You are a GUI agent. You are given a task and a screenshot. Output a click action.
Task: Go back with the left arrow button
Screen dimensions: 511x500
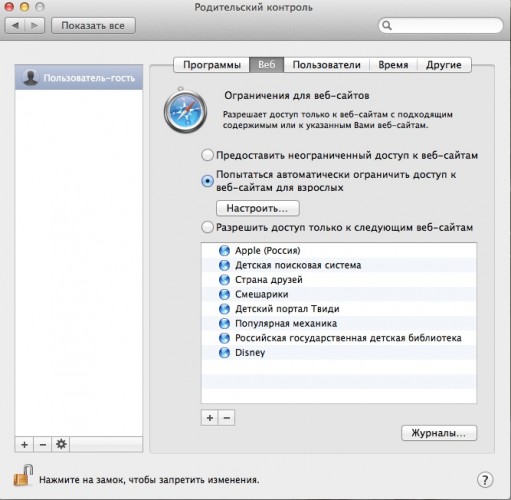15,26
